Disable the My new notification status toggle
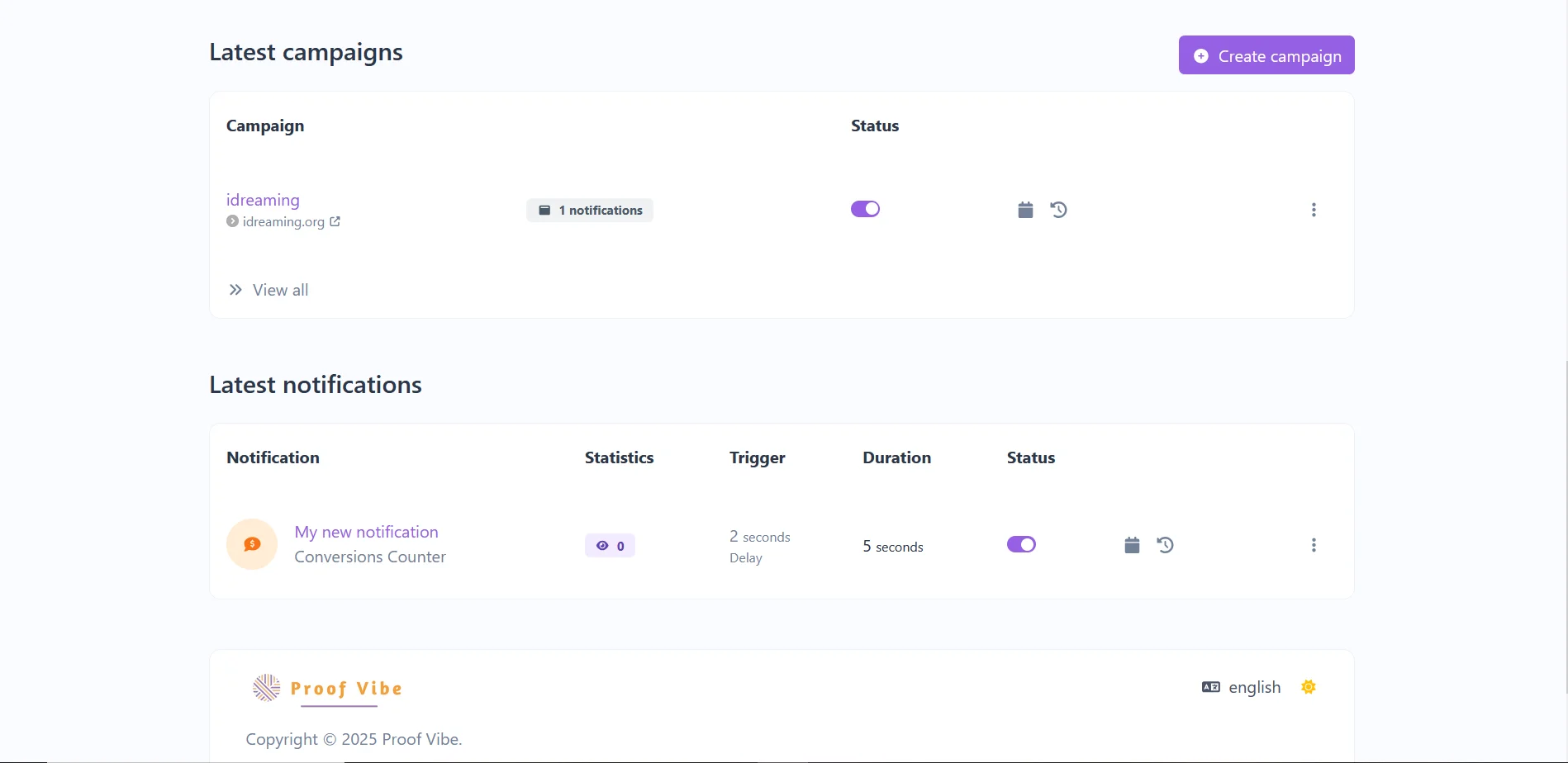1568x763 pixels. (x=1021, y=544)
